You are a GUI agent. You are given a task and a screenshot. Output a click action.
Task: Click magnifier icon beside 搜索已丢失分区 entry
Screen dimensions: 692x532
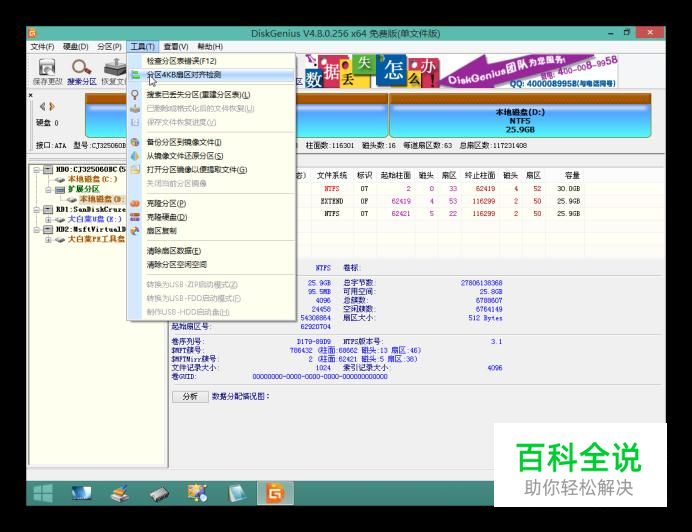pos(135,95)
